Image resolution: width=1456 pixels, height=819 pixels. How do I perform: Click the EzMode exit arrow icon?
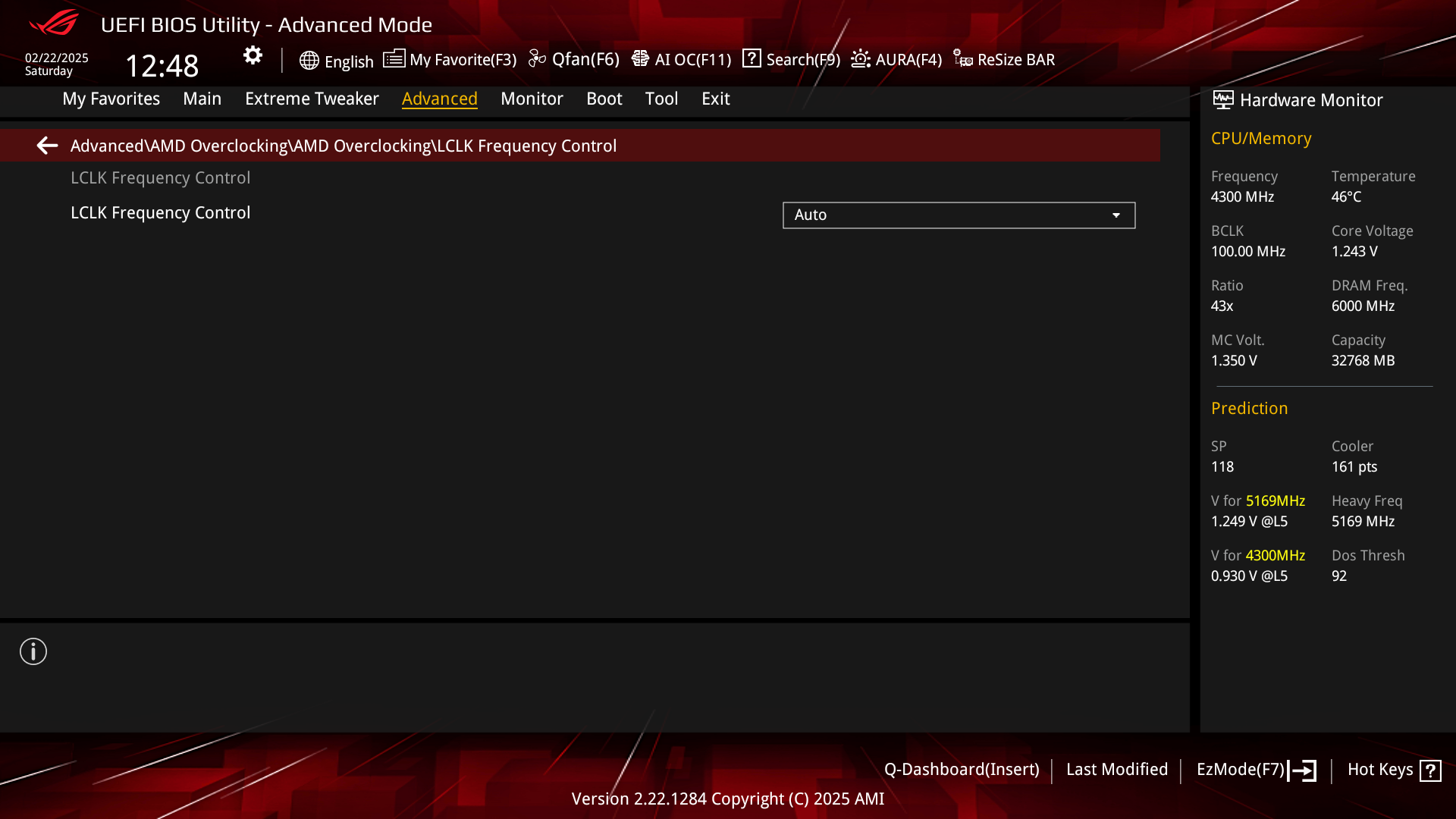click(x=1302, y=770)
